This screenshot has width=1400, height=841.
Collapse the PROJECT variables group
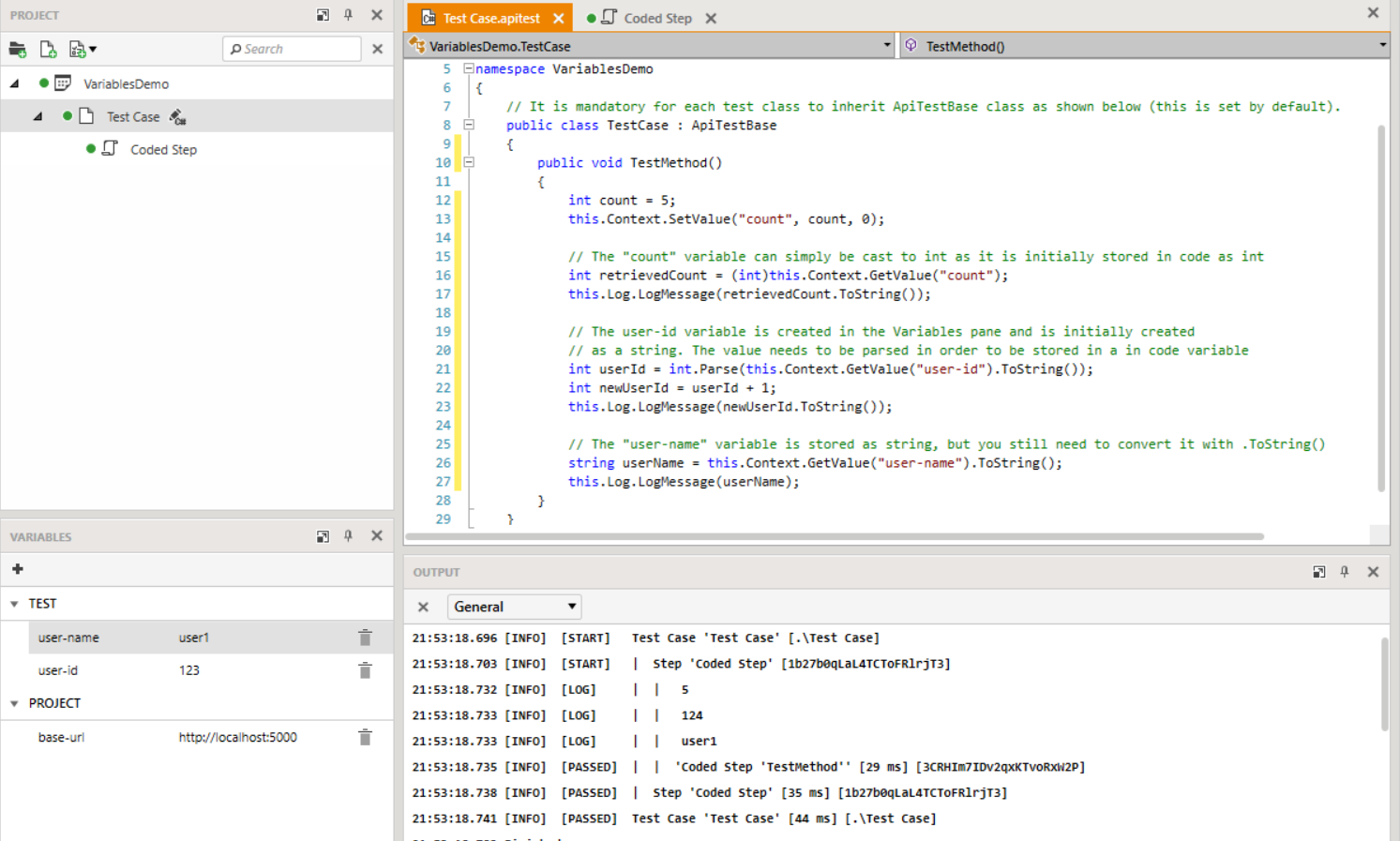tap(14, 703)
